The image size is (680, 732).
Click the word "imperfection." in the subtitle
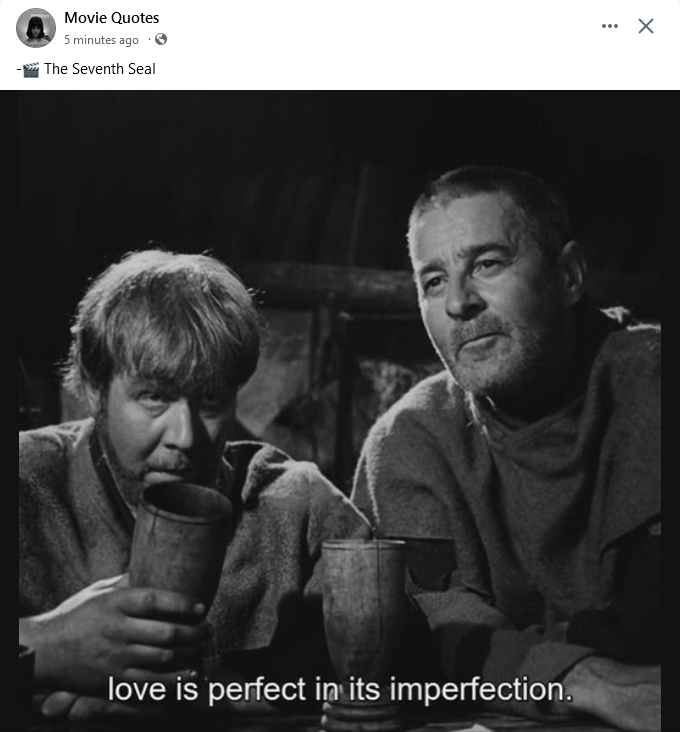481,690
